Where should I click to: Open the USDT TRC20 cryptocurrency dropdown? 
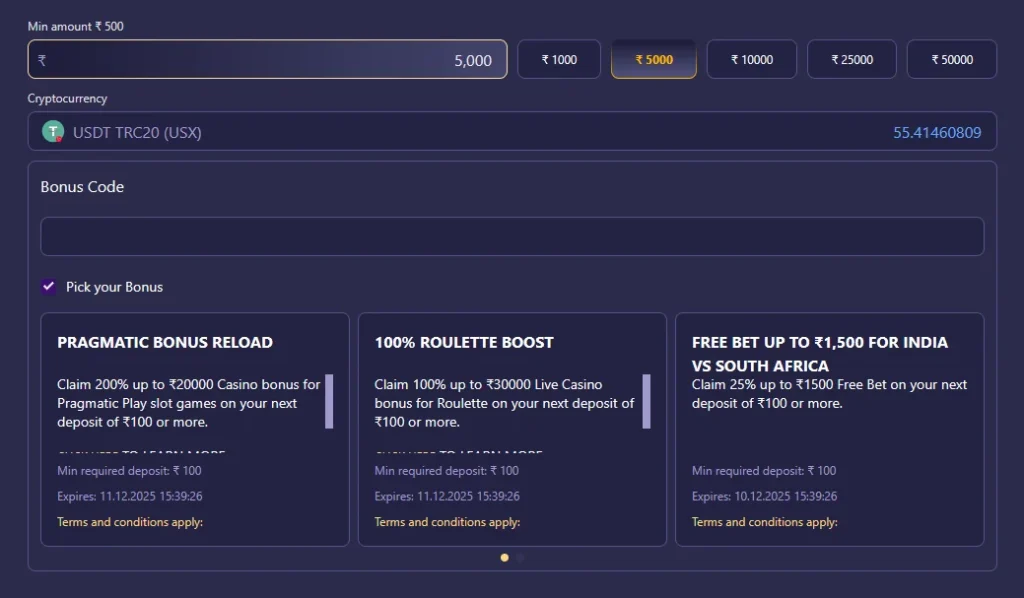pyautogui.click(x=511, y=132)
